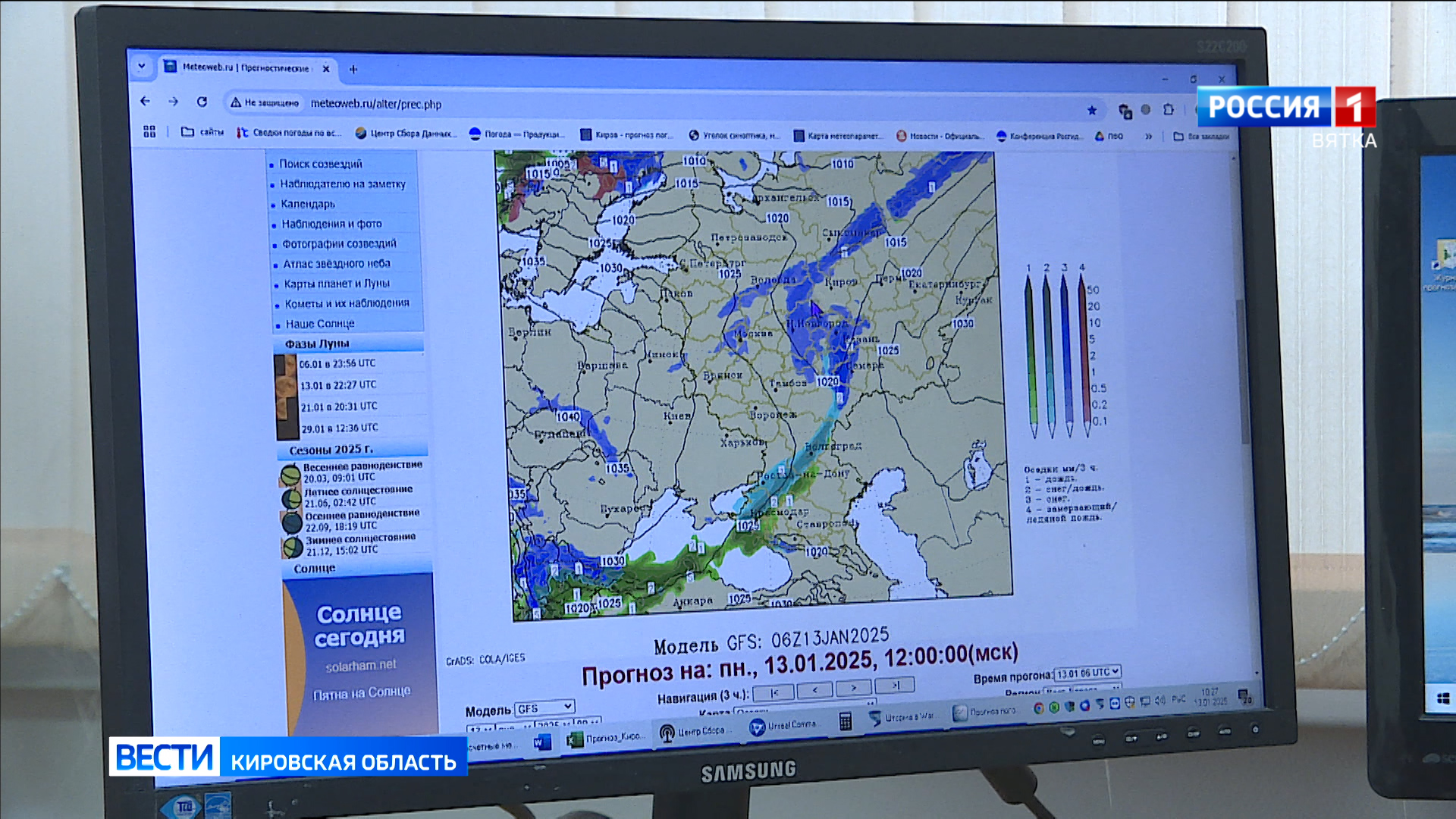Viewport: 1456px width, 819px height.
Task: Click the 'Не защищено' security indicator
Action: pos(265,102)
